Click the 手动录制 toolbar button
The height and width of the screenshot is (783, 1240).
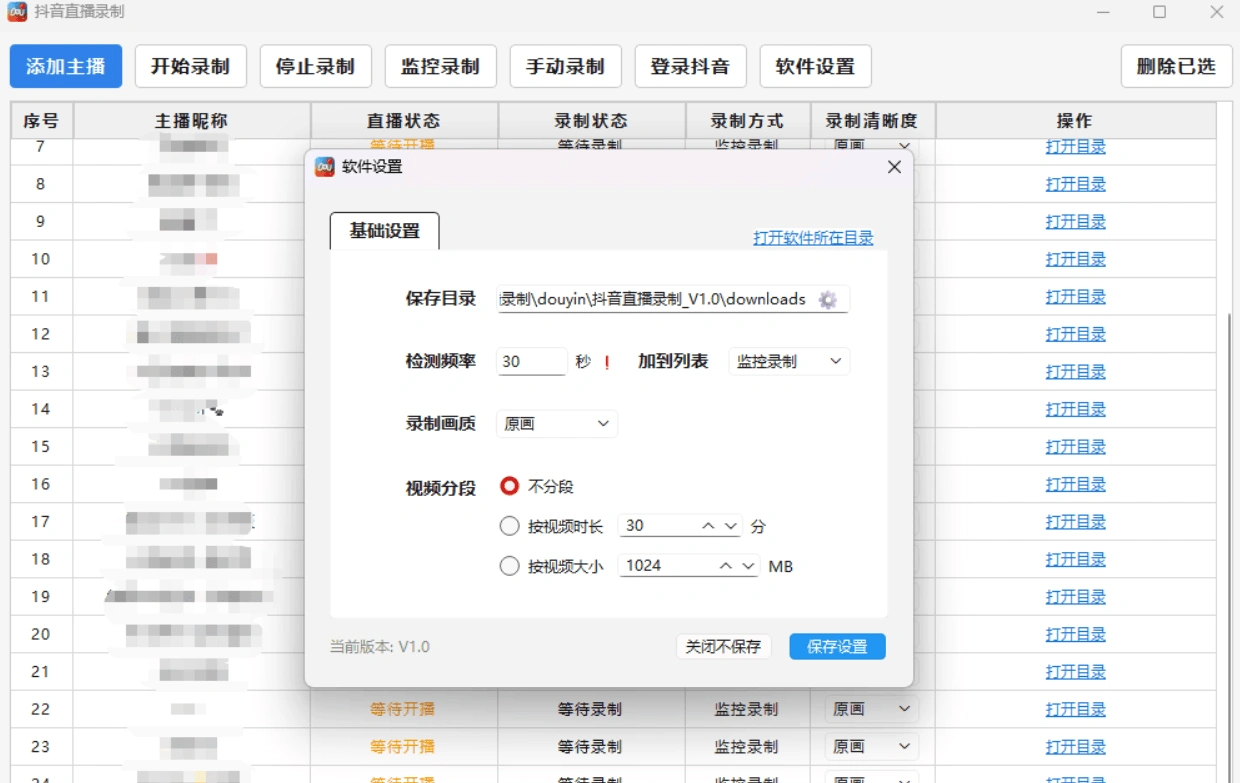point(565,67)
